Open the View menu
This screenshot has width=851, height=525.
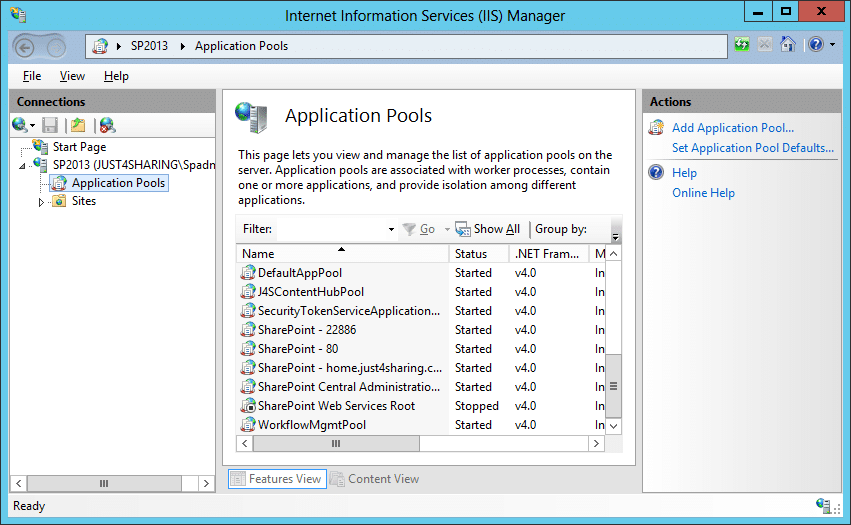point(72,76)
